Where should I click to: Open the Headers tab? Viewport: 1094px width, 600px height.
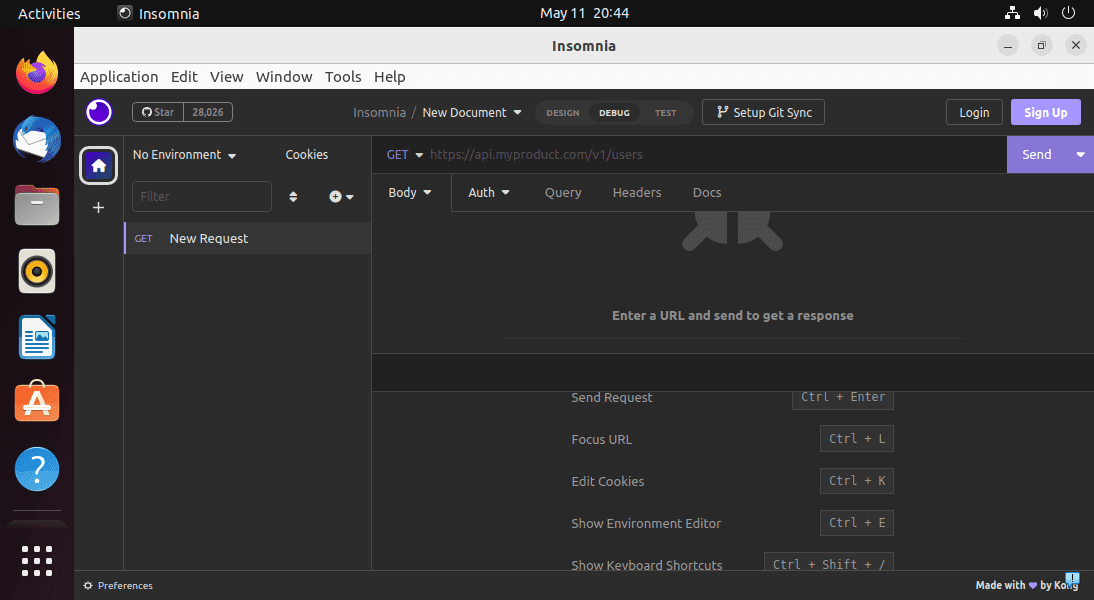click(x=637, y=193)
